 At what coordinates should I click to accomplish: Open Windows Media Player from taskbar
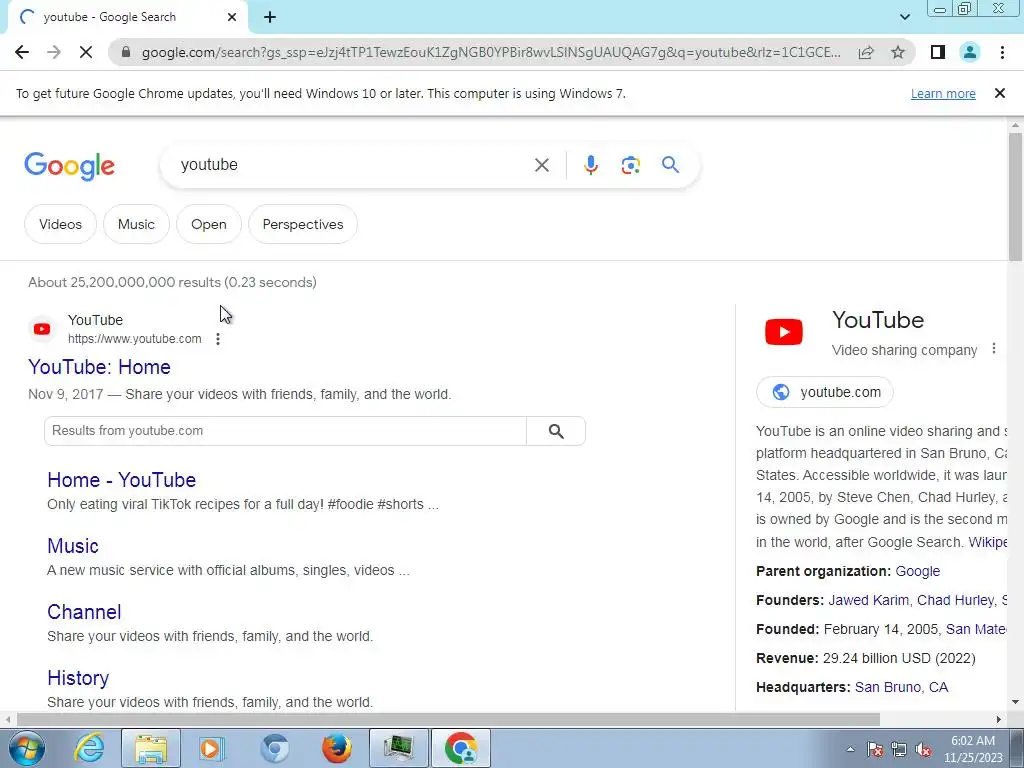(x=211, y=748)
